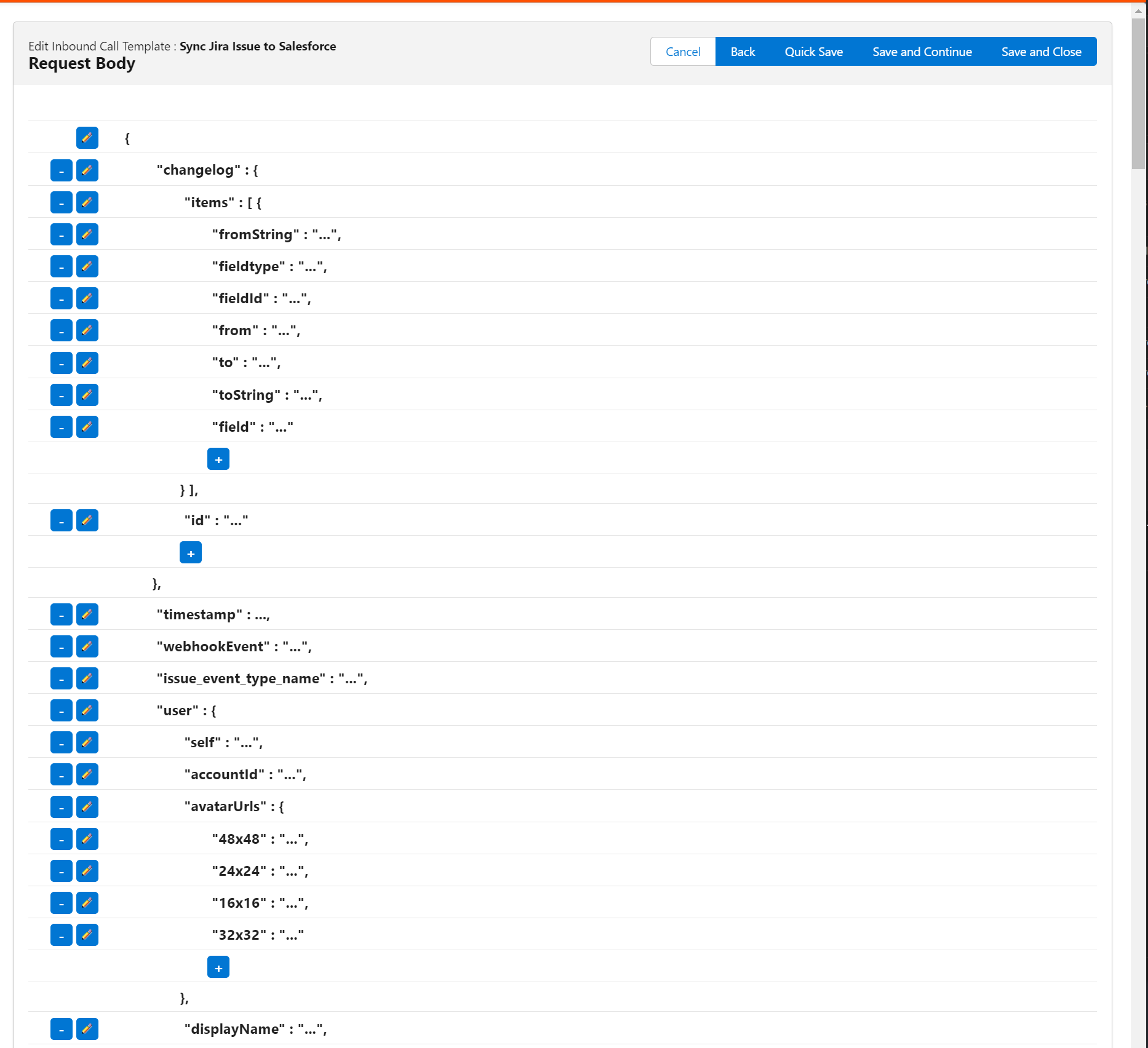Edit the "items" array with pencil icon
Viewport: 1148px width, 1048px height.
(87, 202)
